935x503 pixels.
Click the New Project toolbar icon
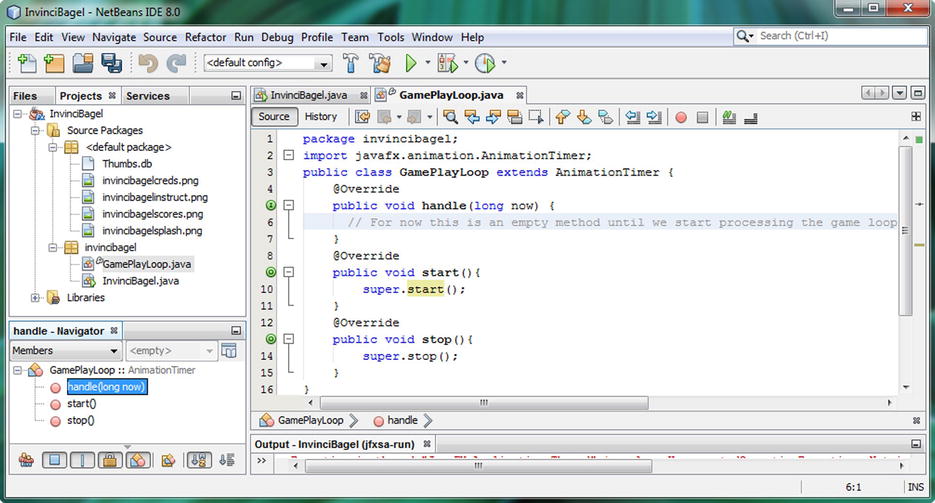point(54,63)
